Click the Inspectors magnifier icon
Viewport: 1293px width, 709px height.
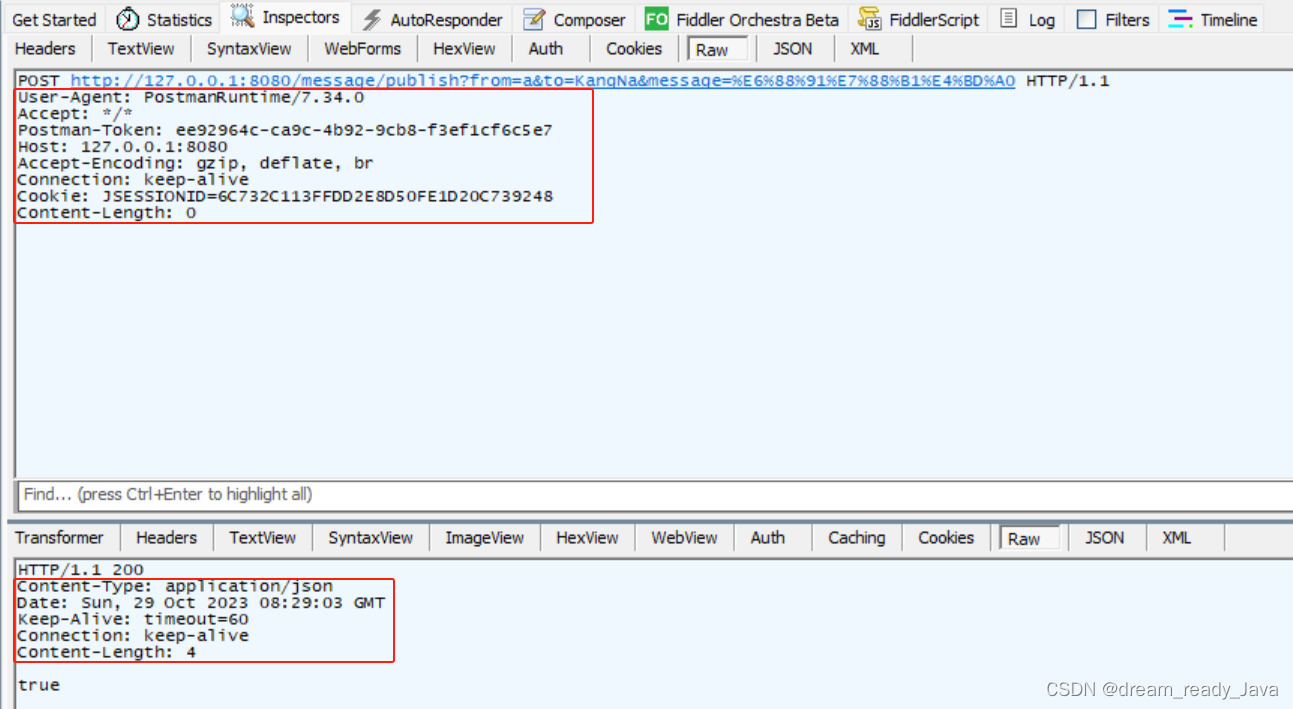(x=242, y=16)
